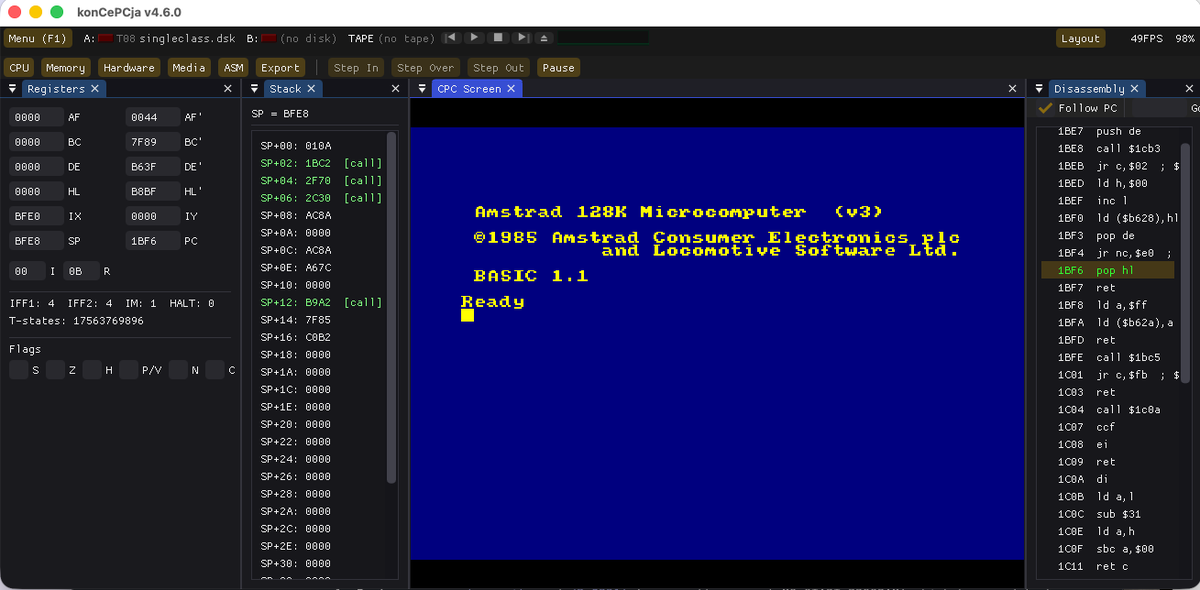Select disassembly line 1BE8 call $1cb3

tap(1110, 149)
